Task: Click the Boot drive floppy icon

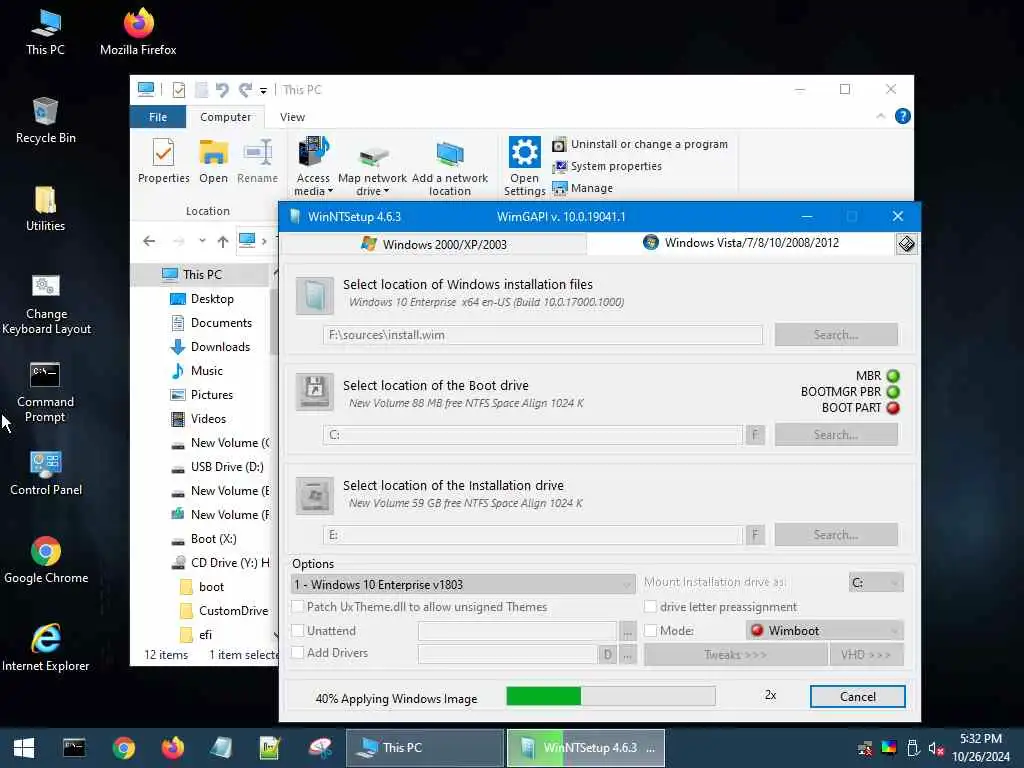Action: 314,391
